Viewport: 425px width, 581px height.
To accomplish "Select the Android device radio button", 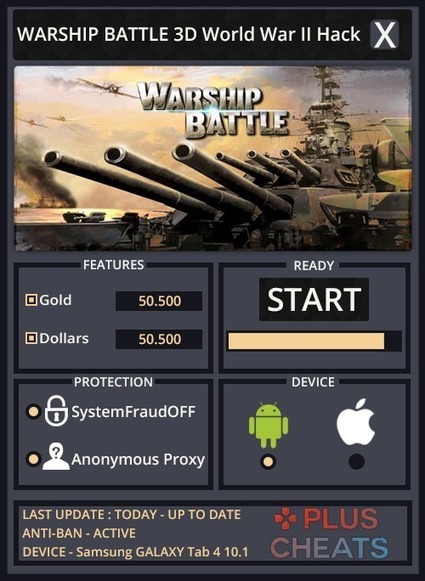I will (268, 462).
